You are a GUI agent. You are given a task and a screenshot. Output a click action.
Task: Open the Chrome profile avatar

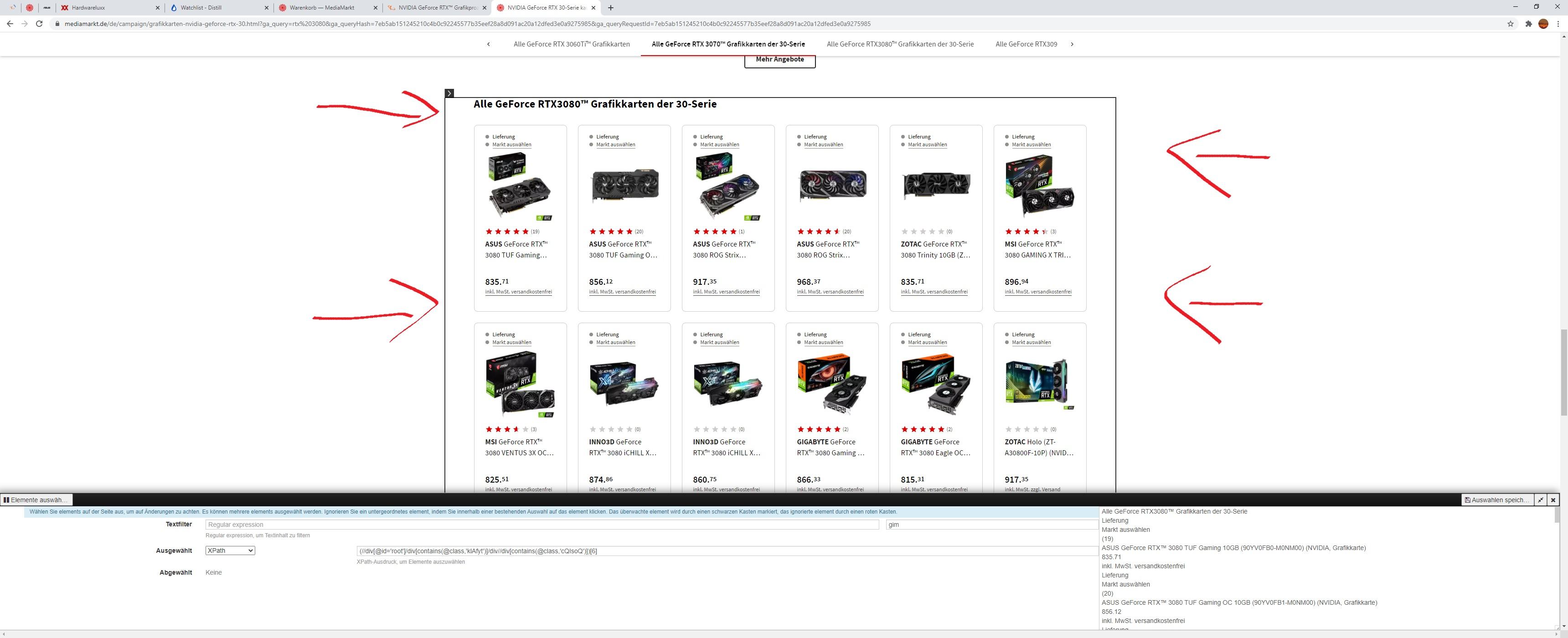(x=1543, y=24)
